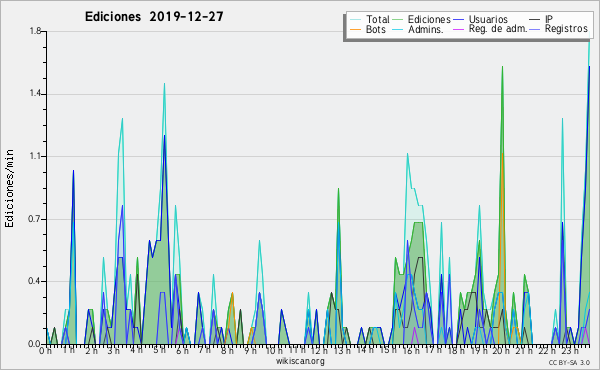Click the '19 h' x-axis label
Image resolution: width=600 pixels, height=370 pixels.
click(x=478, y=350)
